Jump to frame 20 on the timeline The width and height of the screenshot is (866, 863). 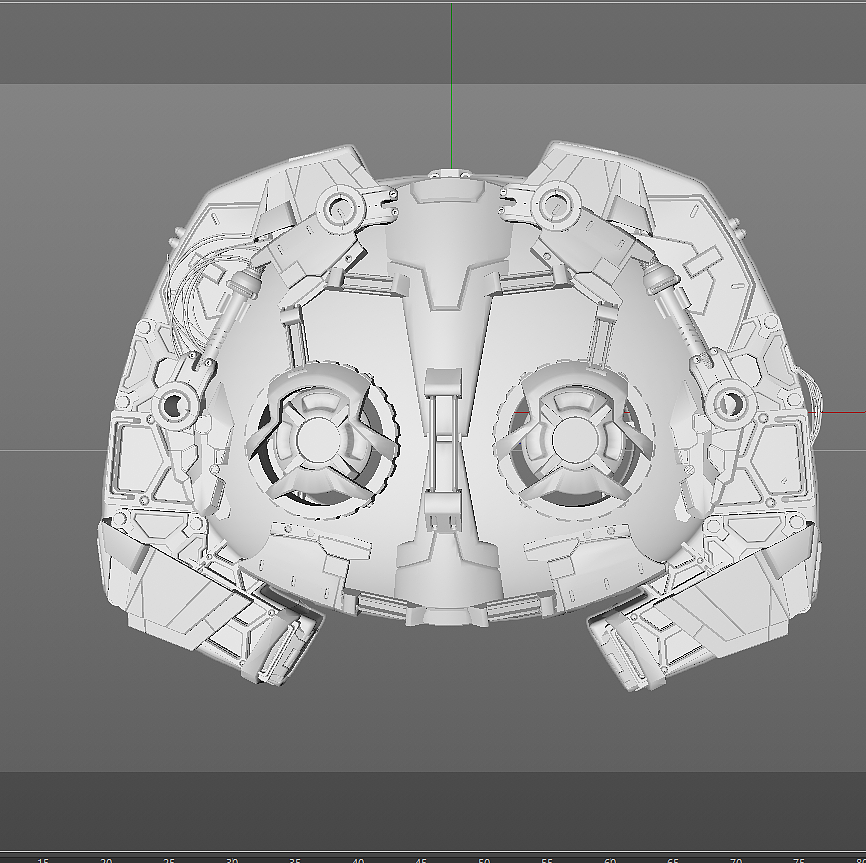[x=106, y=860]
